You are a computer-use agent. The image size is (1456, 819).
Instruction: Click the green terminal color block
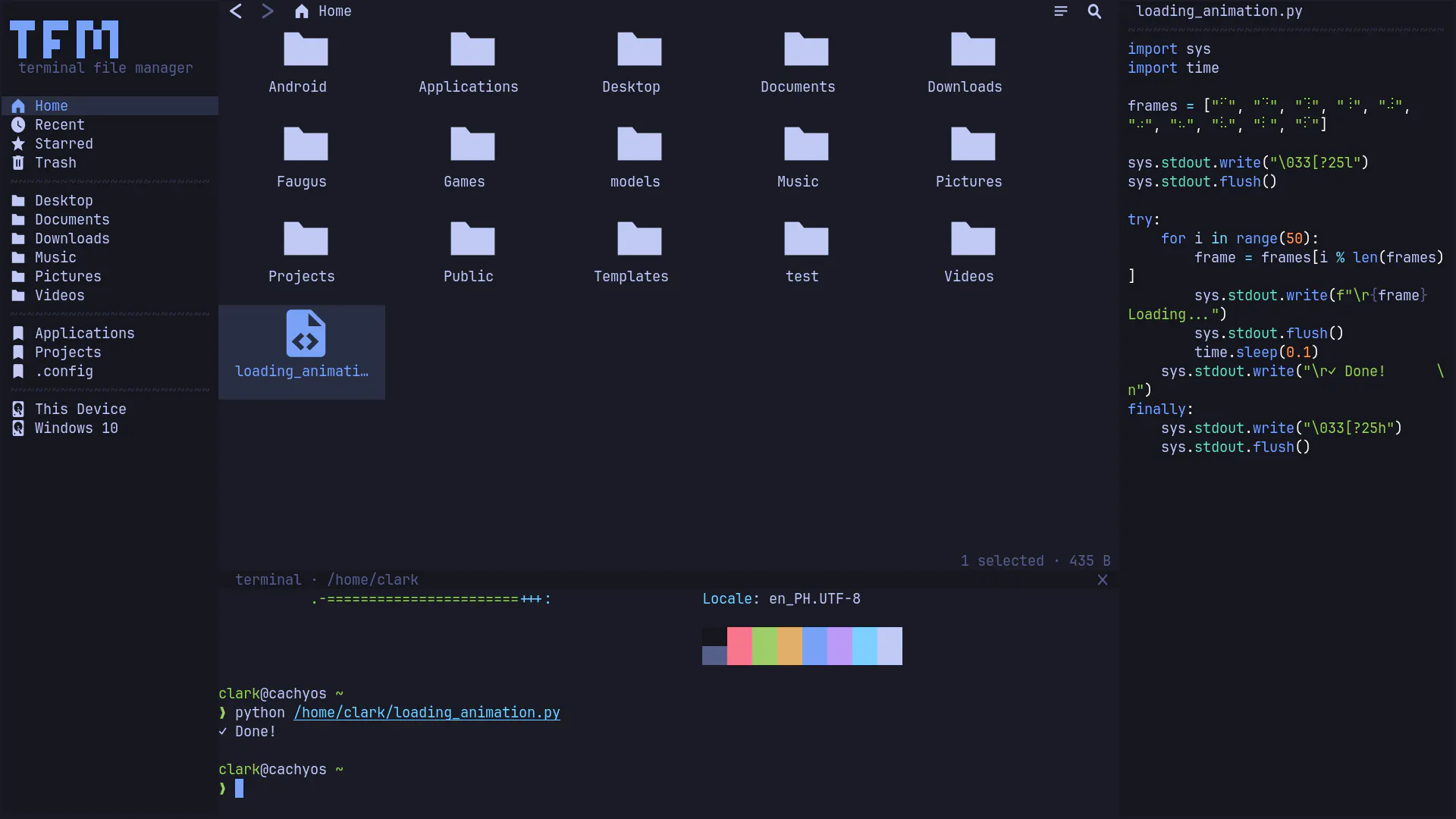pyautogui.click(x=764, y=646)
